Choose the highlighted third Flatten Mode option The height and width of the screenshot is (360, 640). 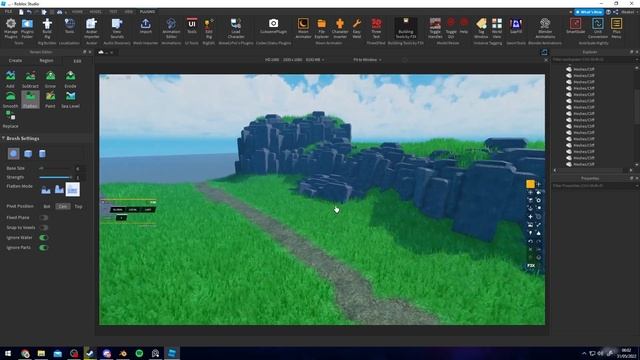coord(73,189)
